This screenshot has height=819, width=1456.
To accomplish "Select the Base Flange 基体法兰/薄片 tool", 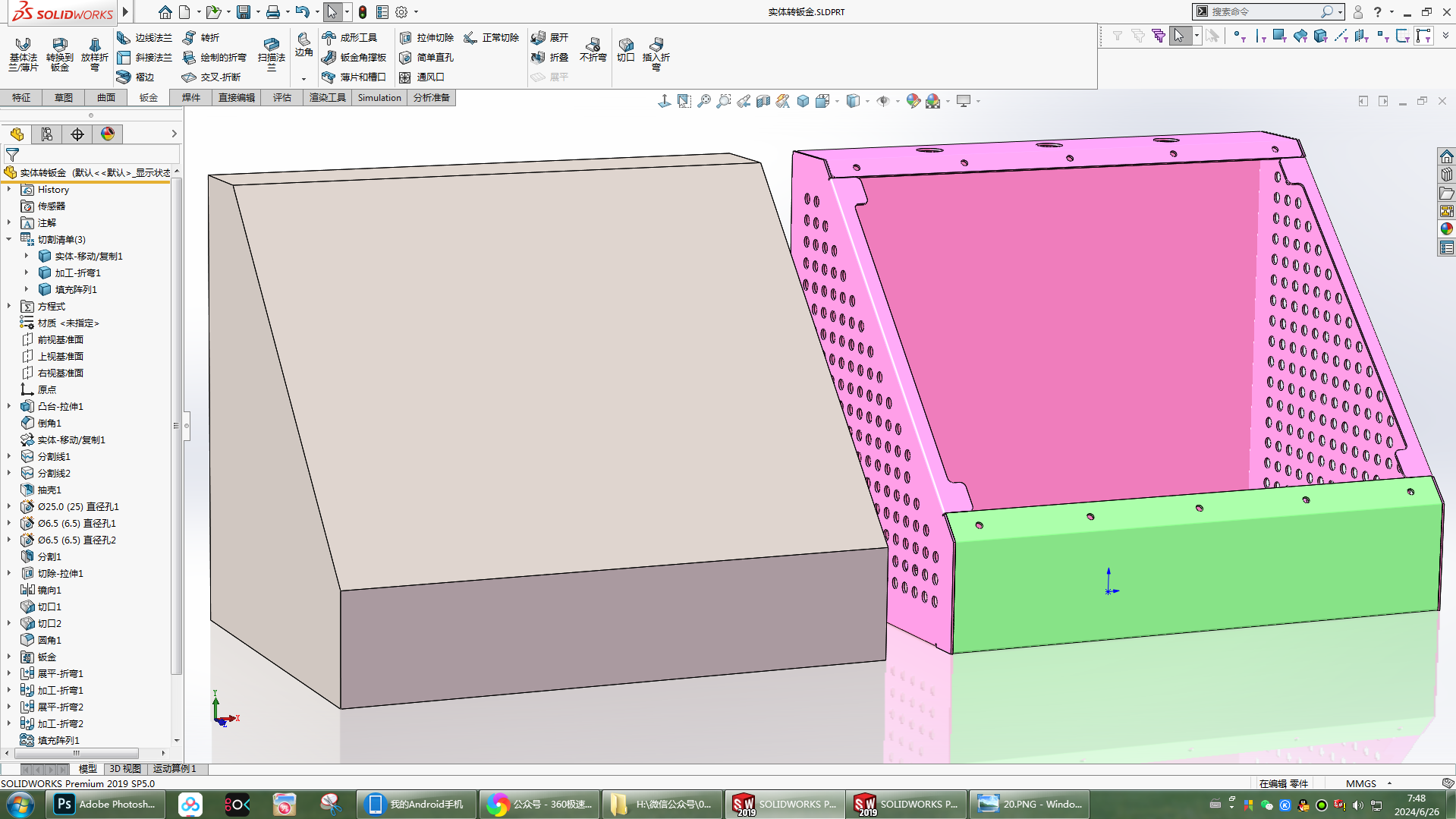I will click(x=24, y=54).
